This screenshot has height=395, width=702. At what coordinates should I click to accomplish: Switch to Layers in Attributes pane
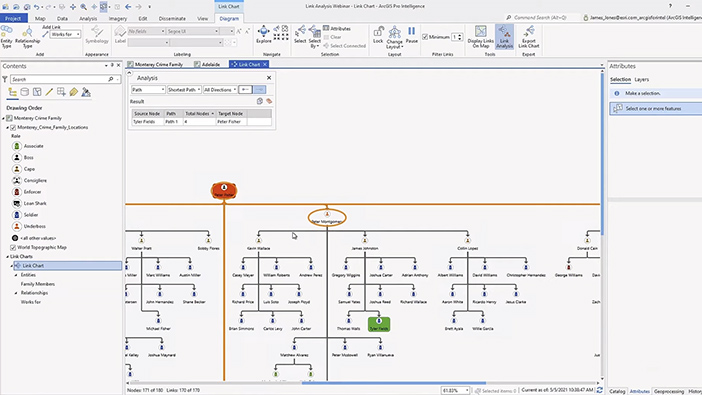[x=641, y=79]
